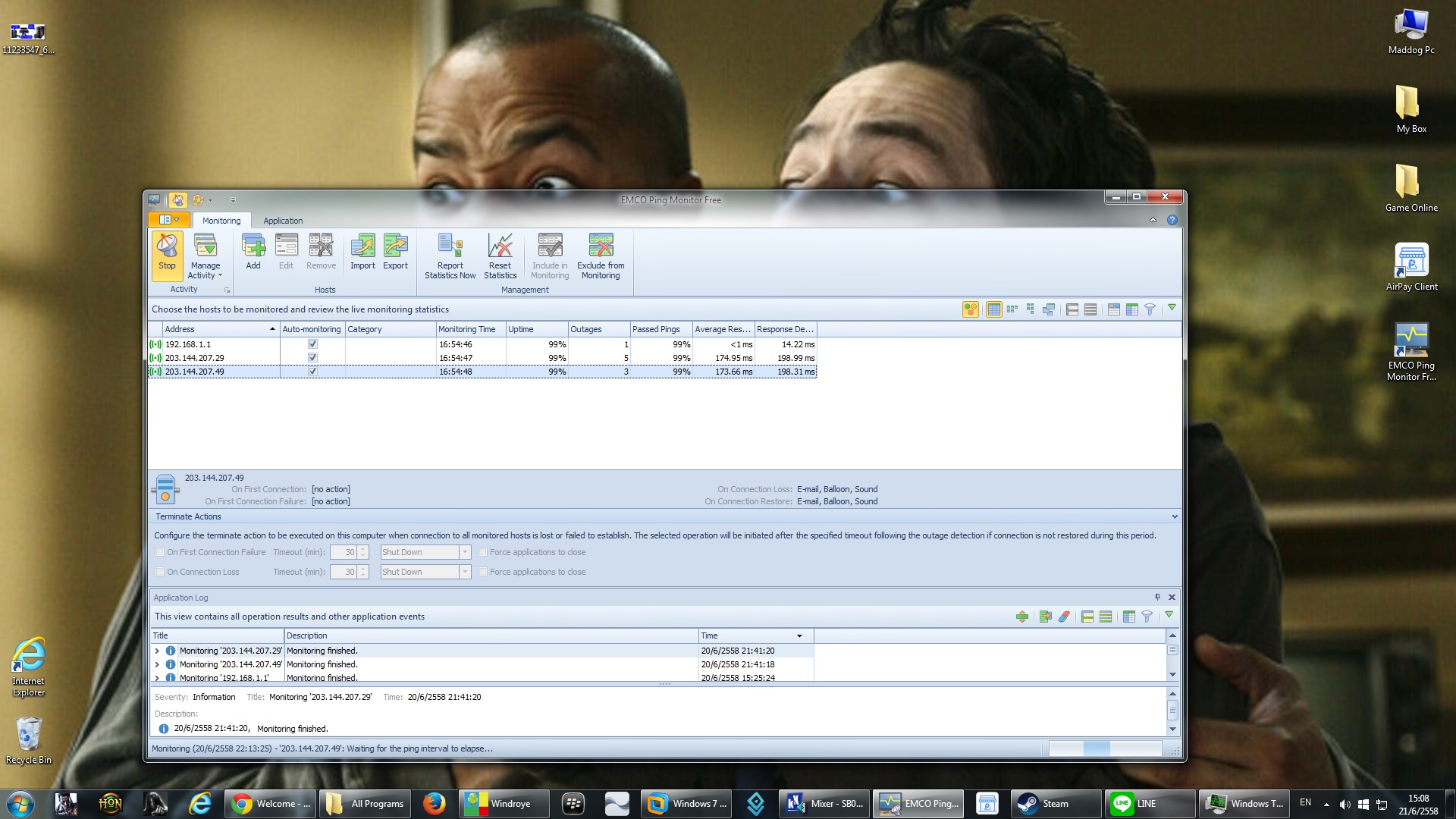Click the Reset Statistics icon
The image size is (1456, 819).
pos(500,256)
